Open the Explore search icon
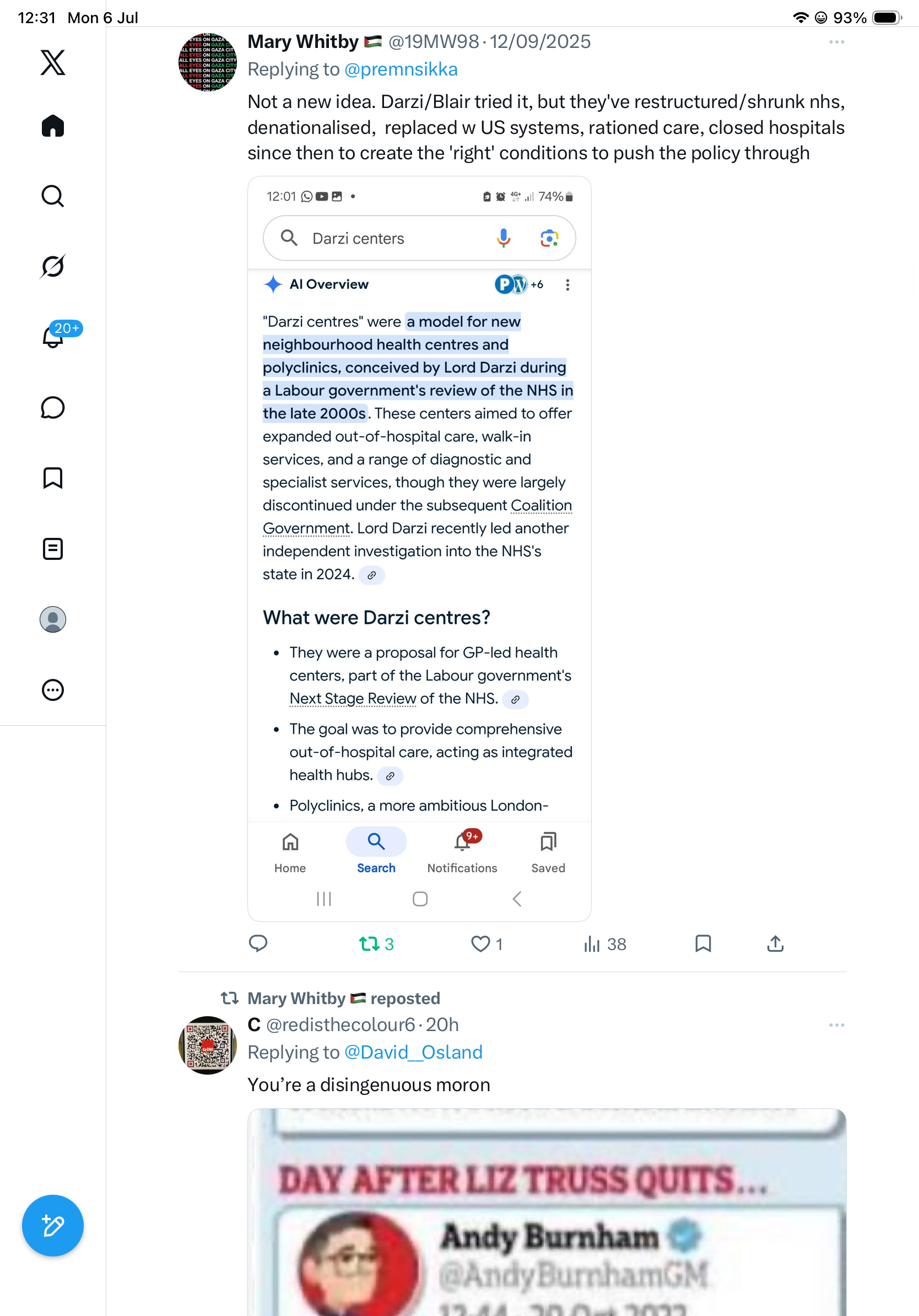919x1316 pixels. coord(53,196)
